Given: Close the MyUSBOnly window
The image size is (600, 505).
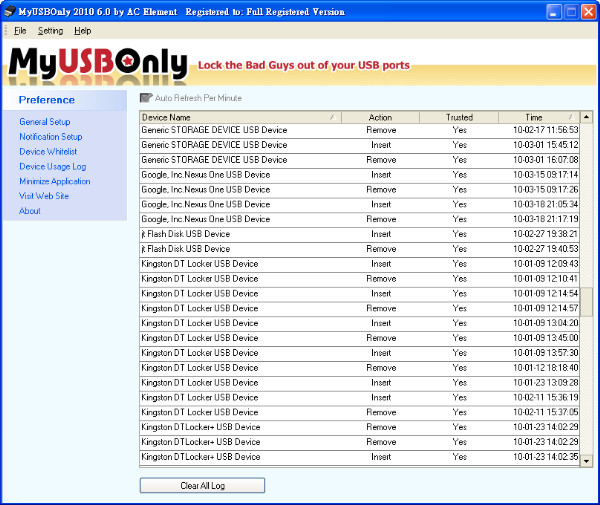Looking at the screenshot, I should coord(589,12).
